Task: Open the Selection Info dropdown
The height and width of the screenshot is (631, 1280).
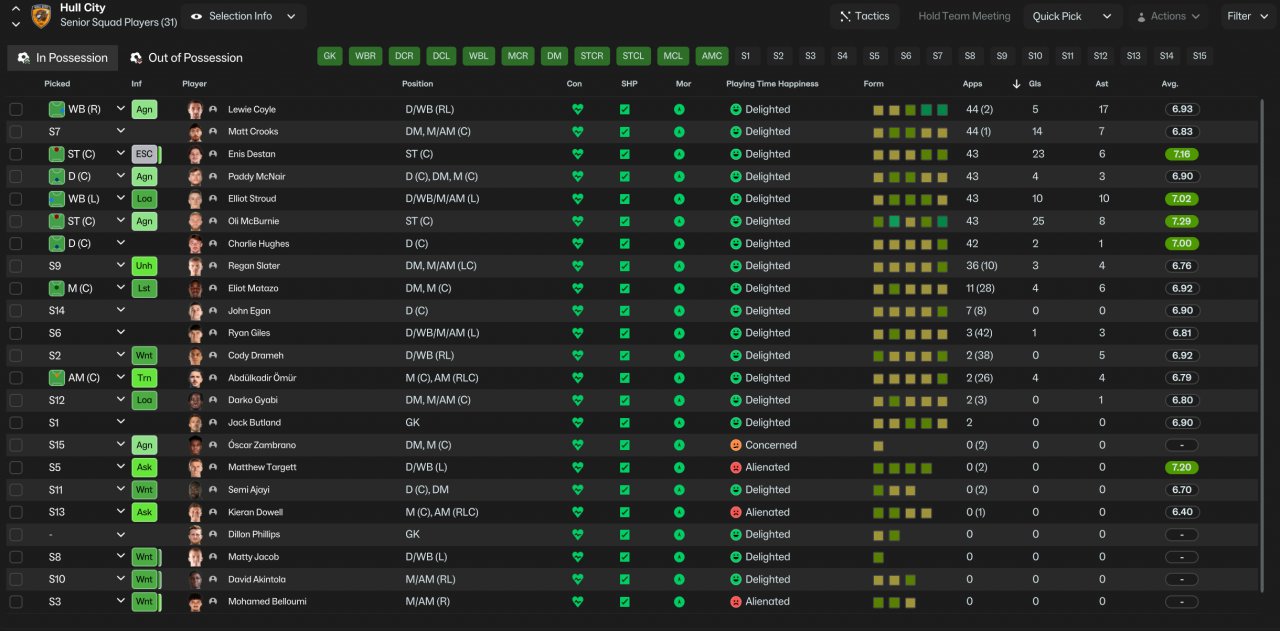Action: click(x=244, y=16)
